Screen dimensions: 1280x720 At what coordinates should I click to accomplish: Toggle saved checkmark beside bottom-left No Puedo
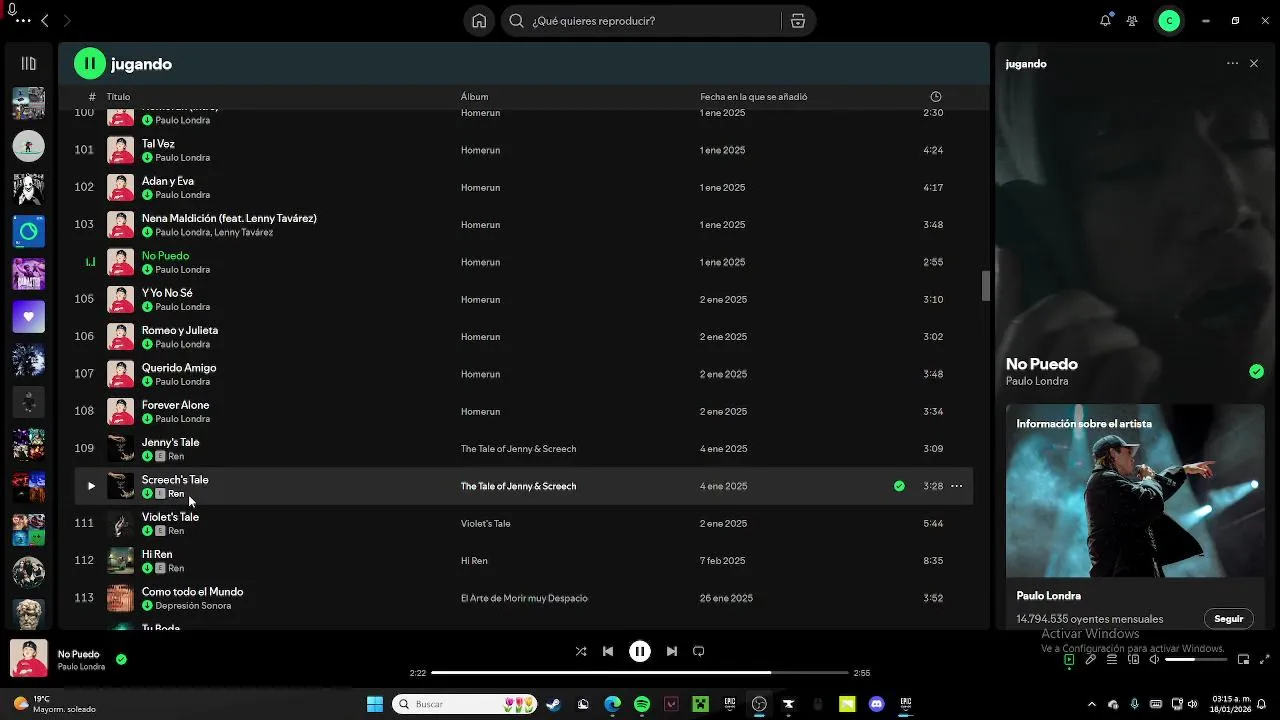[121, 659]
